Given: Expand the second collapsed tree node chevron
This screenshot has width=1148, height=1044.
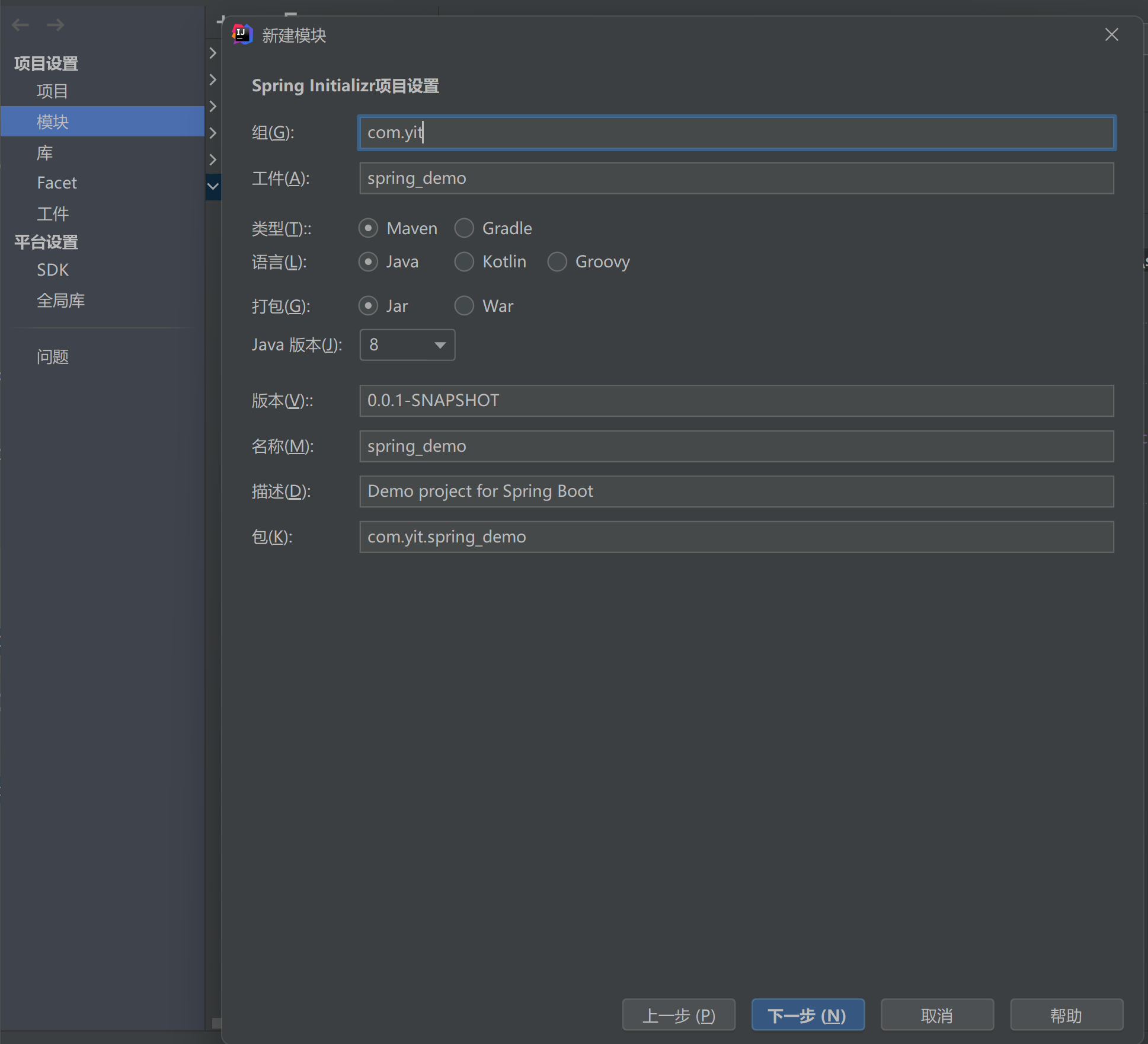Looking at the screenshot, I should coord(213,79).
